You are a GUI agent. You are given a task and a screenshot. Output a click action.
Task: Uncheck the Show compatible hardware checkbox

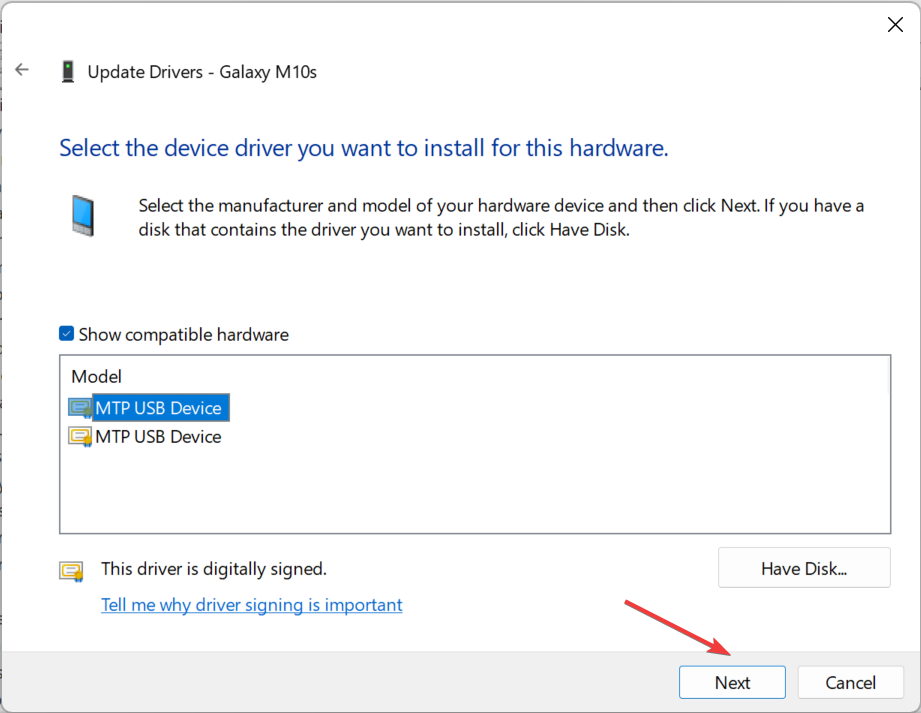[x=67, y=334]
